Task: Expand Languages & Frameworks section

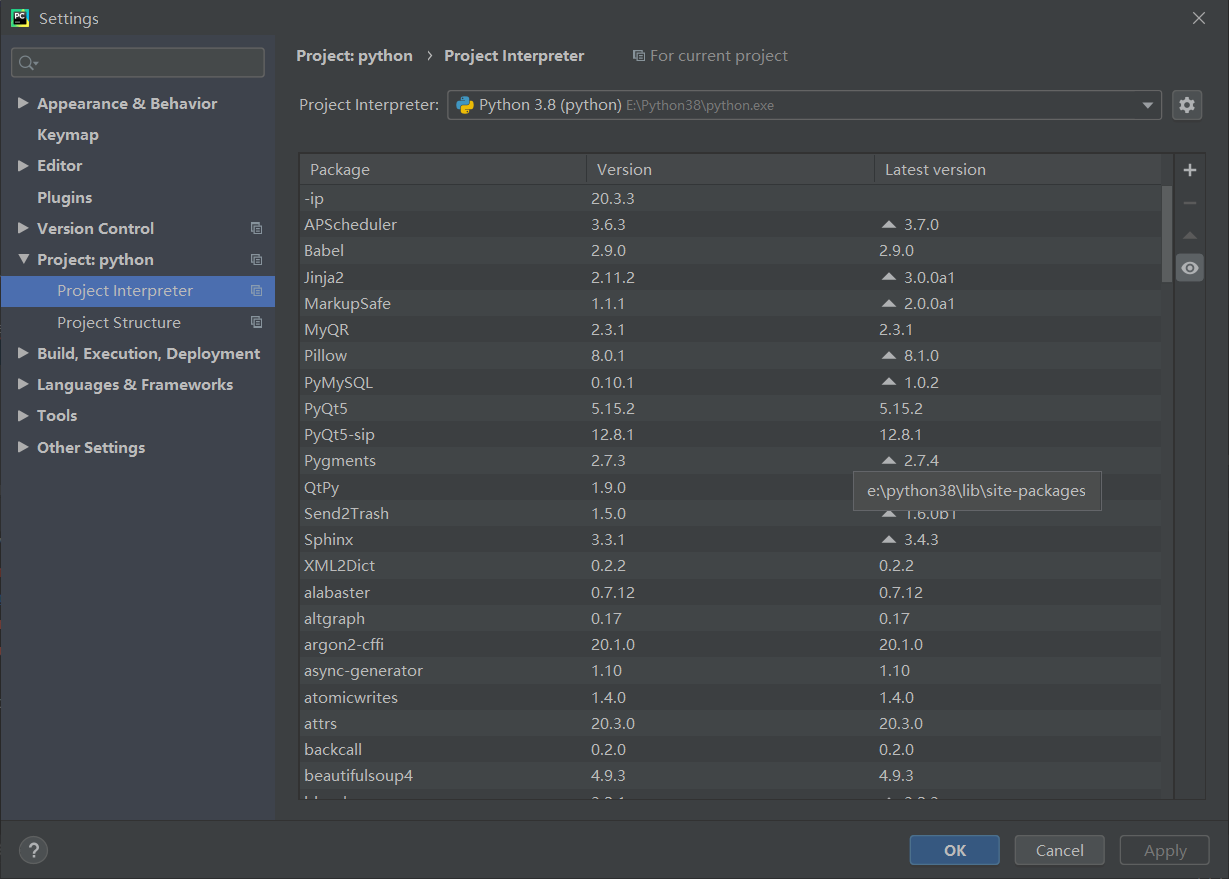Action: [23, 384]
